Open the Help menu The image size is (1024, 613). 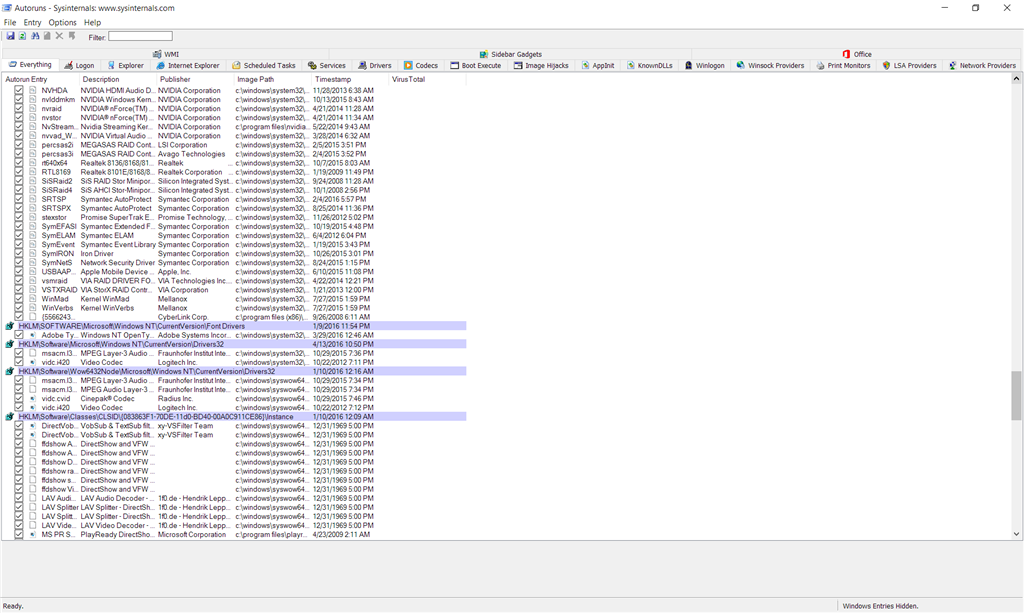[92, 22]
